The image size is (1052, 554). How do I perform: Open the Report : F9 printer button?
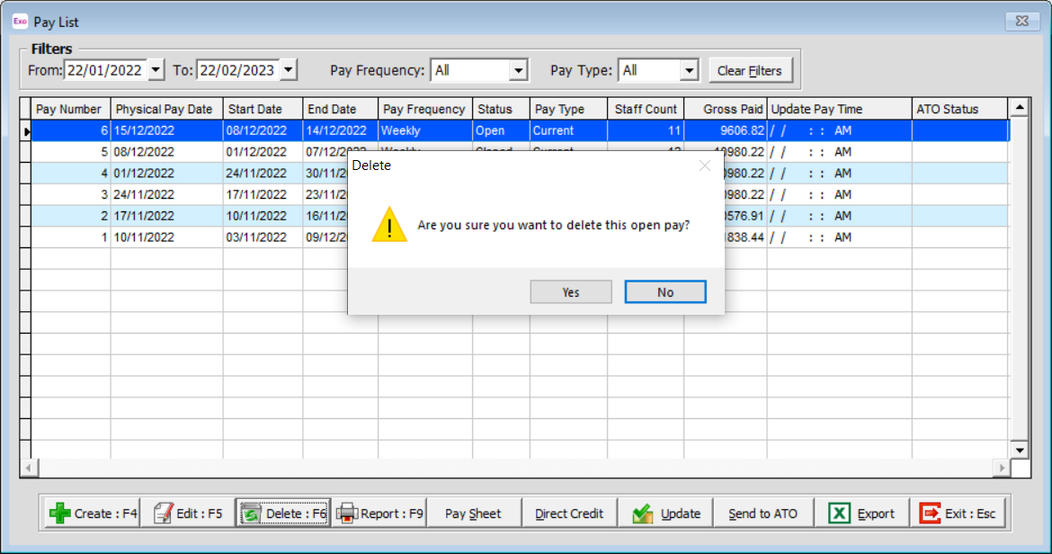click(x=380, y=513)
